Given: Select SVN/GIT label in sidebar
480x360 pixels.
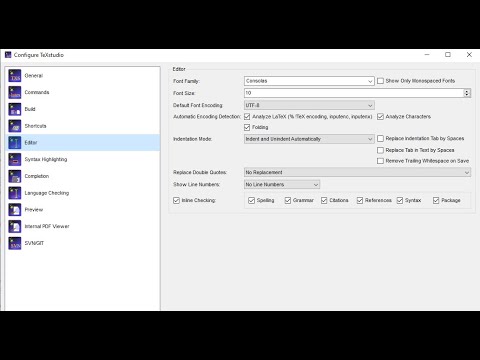Looking at the screenshot, I should (34, 243).
